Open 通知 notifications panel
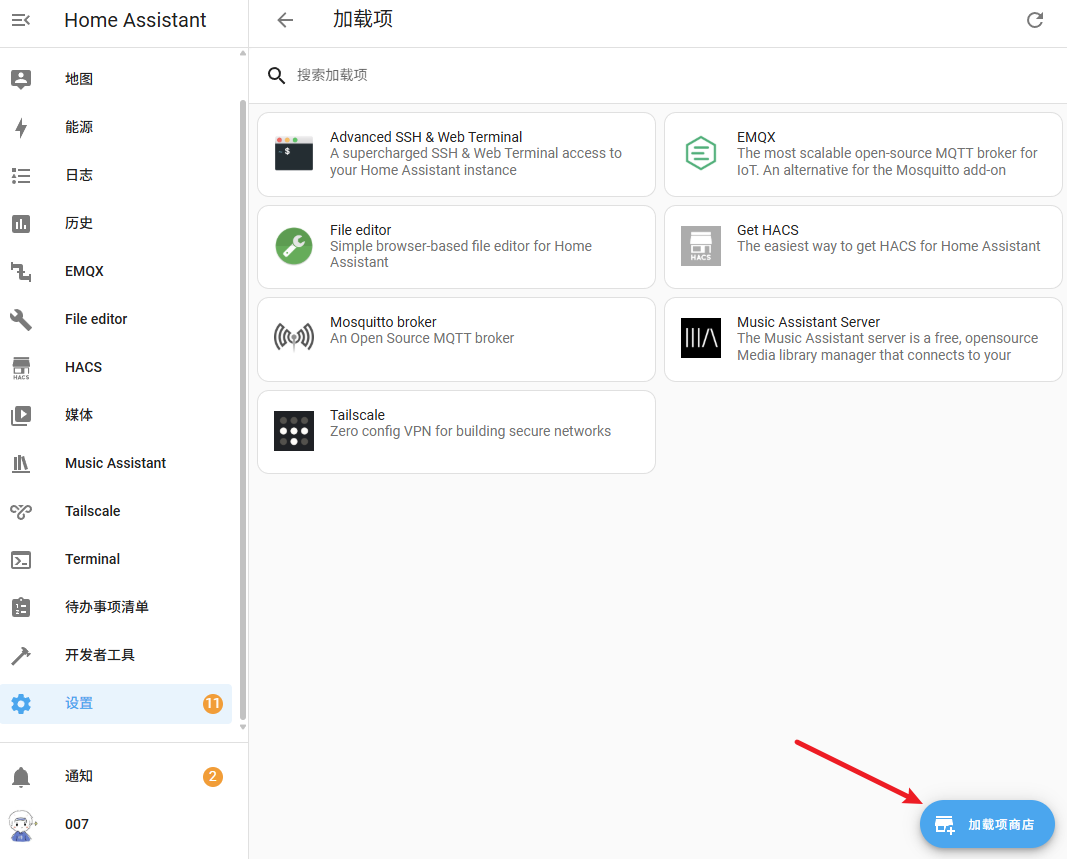This screenshot has height=859, width=1067. (x=79, y=776)
